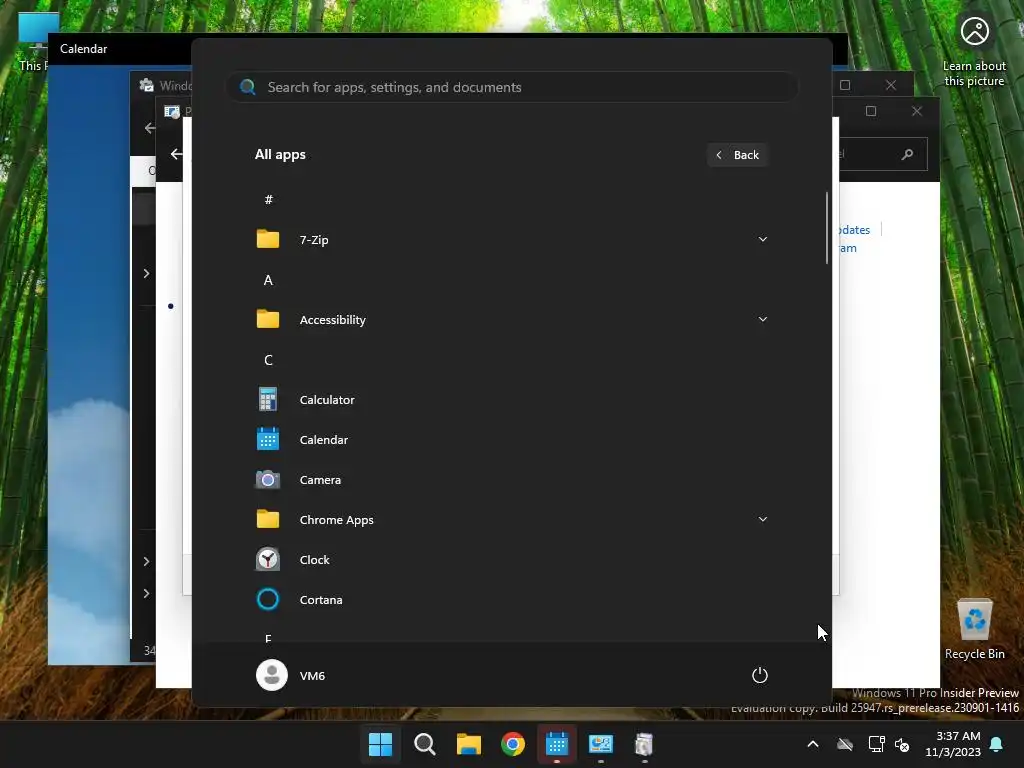Open the OneDrive tray icon
This screenshot has height=768, width=1024.
(x=845, y=744)
